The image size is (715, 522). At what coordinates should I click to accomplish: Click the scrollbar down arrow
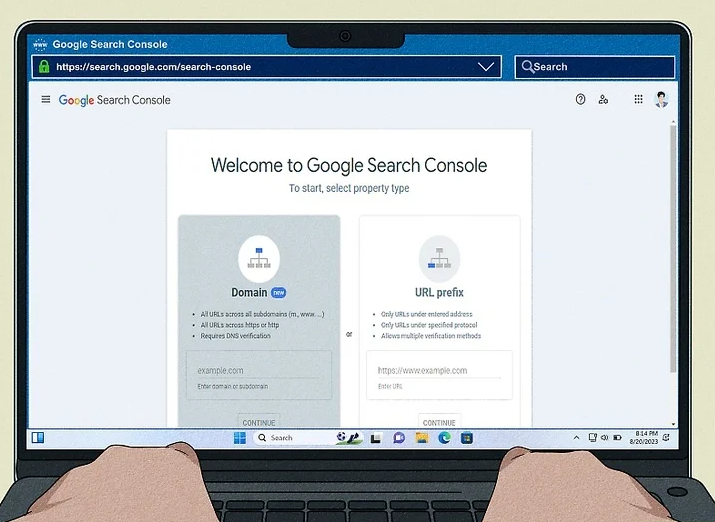click(674, 424)
